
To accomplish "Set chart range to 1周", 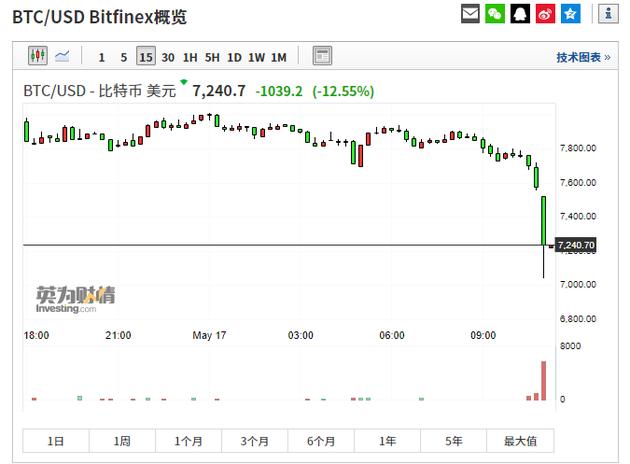I will 122,441.
